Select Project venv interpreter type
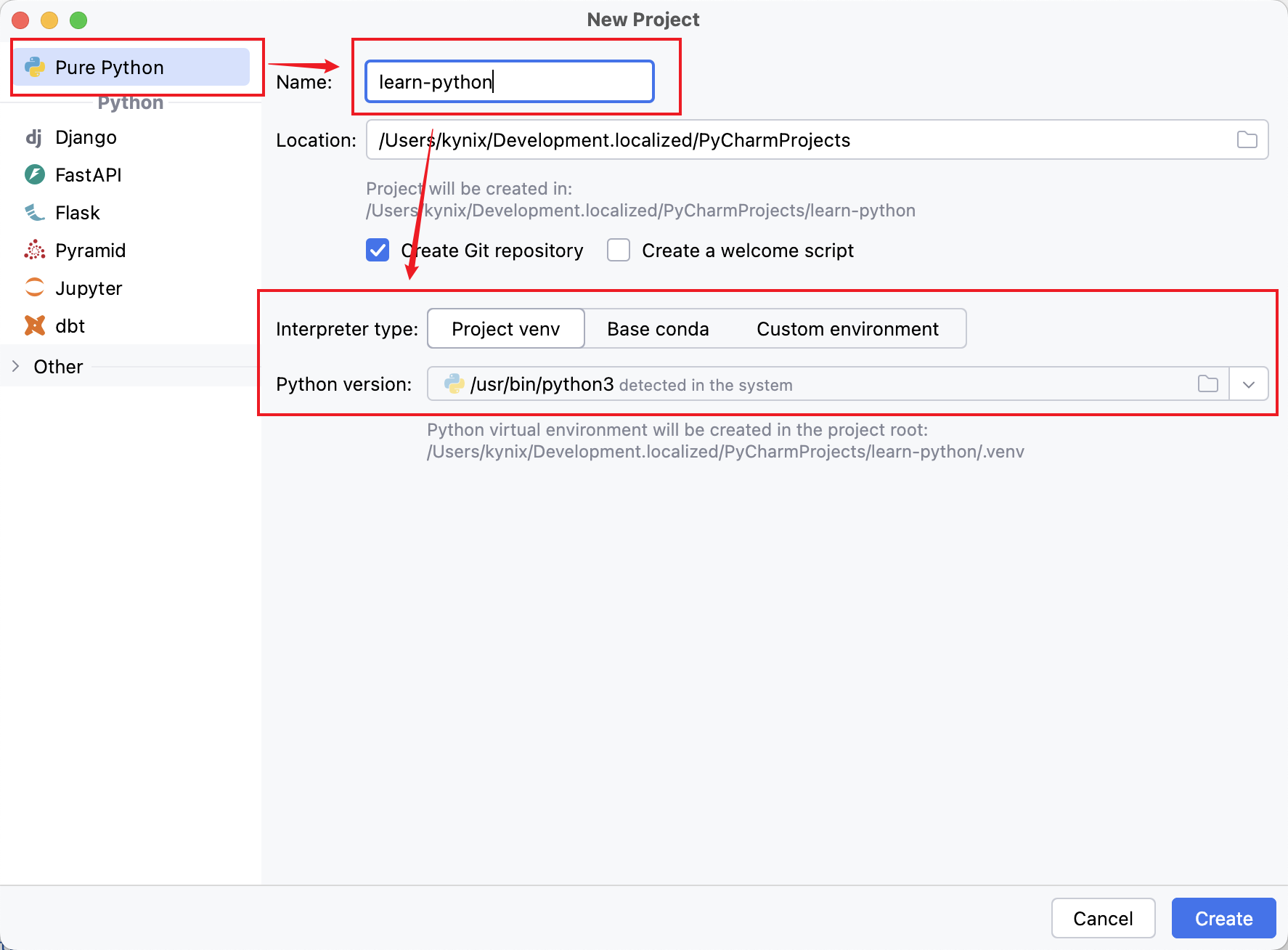This screenshot has width=1288, height=950. [506, 329]
